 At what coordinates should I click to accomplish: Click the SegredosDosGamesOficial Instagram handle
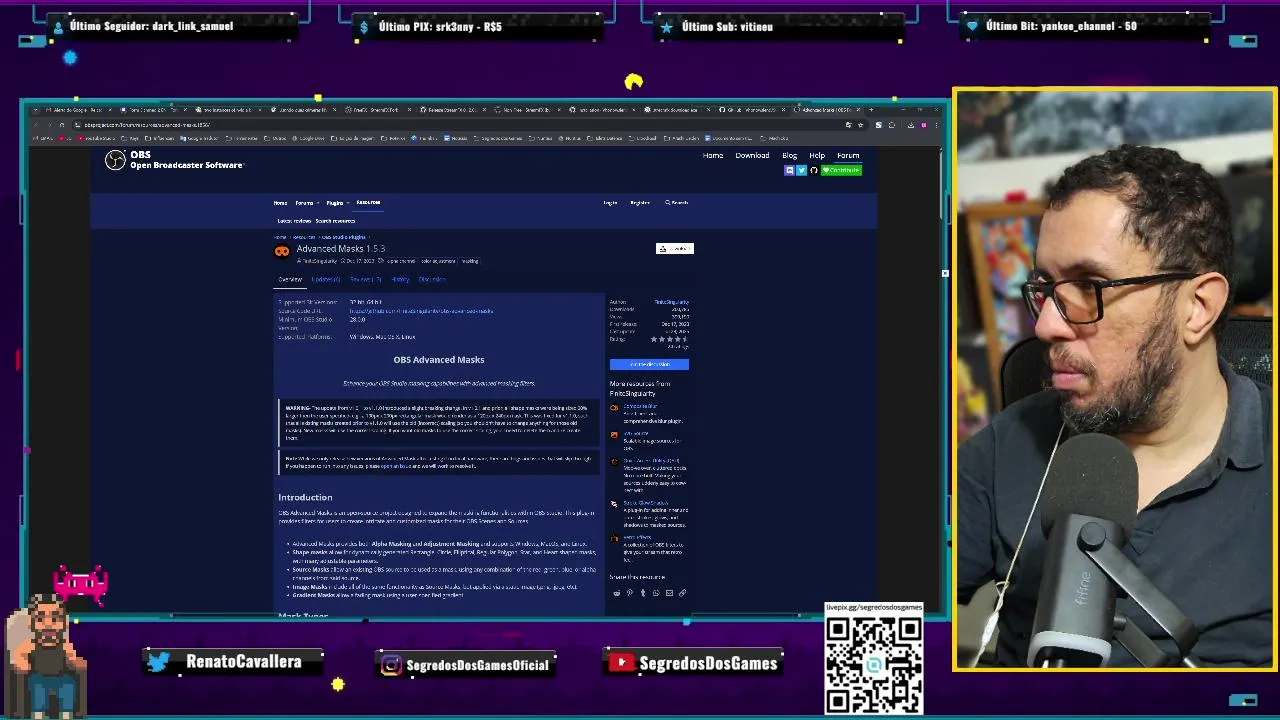478,665
